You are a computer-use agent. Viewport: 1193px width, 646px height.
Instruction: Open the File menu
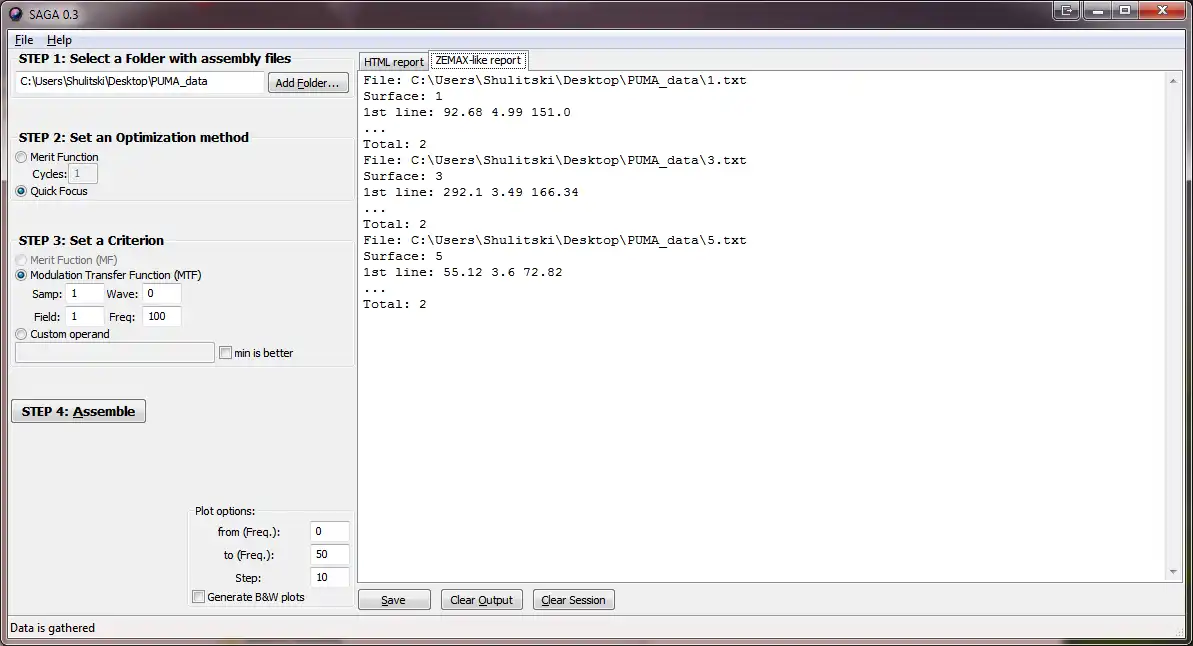point(24,40)
